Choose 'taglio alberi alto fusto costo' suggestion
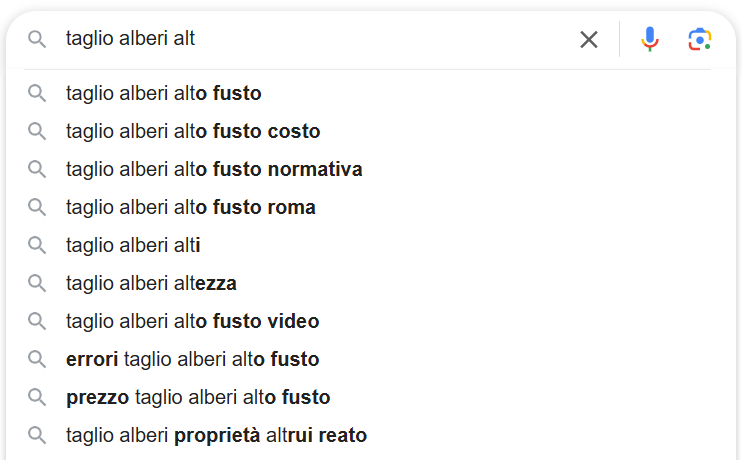 click(x=193, y=132)
